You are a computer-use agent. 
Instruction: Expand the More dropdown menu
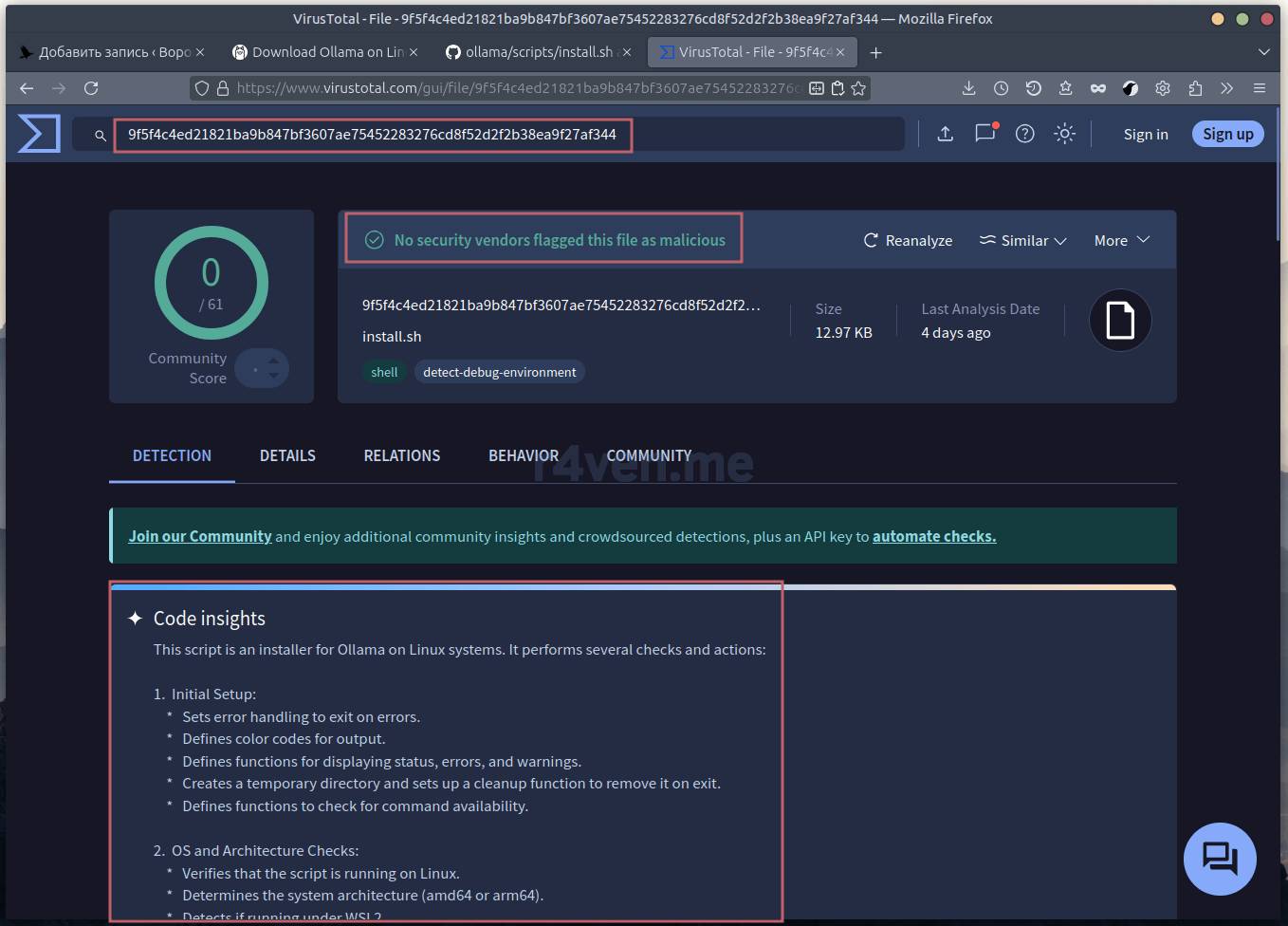tap(1121, 241)
